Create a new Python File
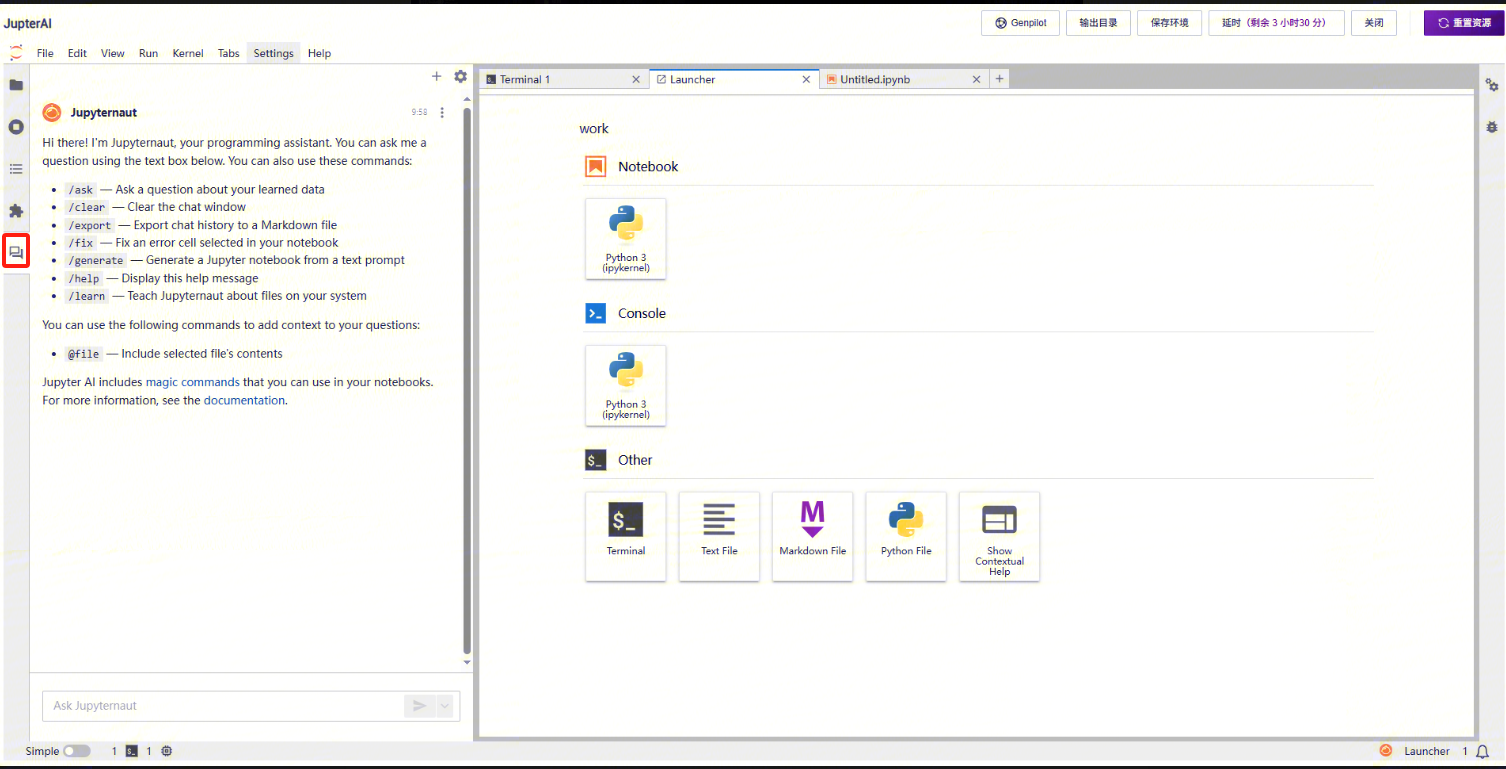Screen dimensions: 1506x769 click(x=906, y=536)
